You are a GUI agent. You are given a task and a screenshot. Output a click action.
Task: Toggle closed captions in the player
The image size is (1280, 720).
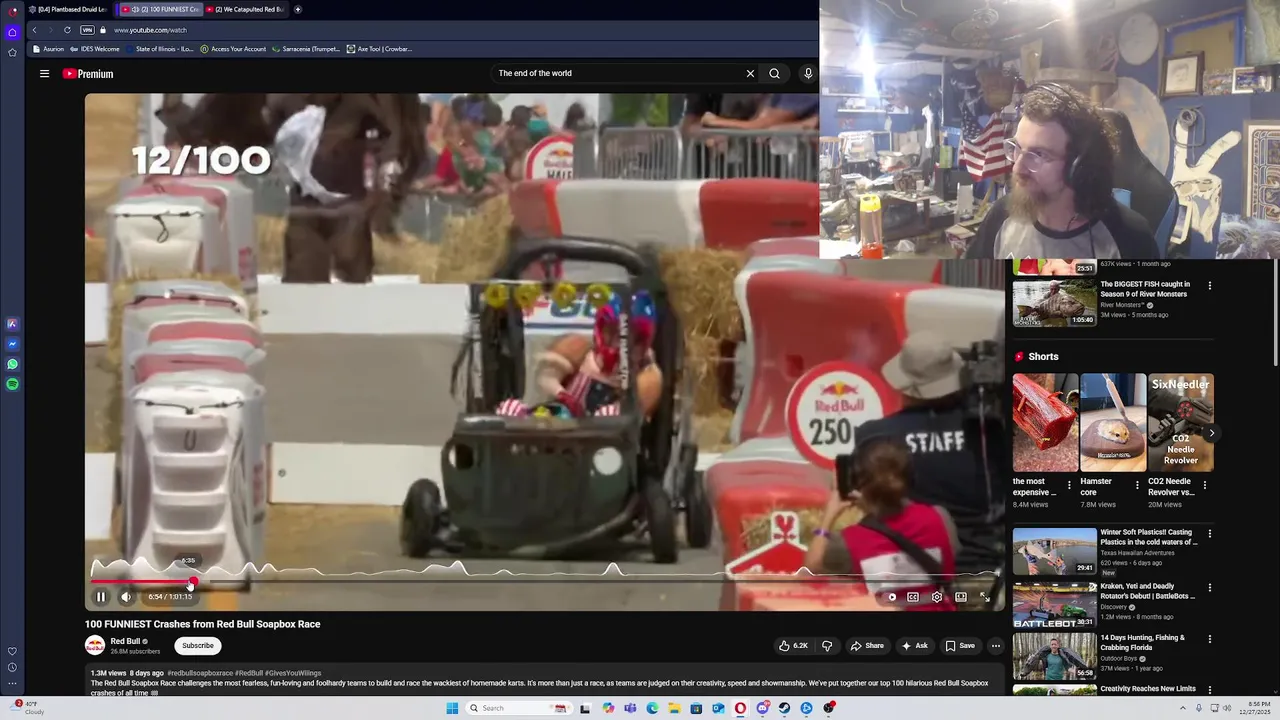point(913,597)
